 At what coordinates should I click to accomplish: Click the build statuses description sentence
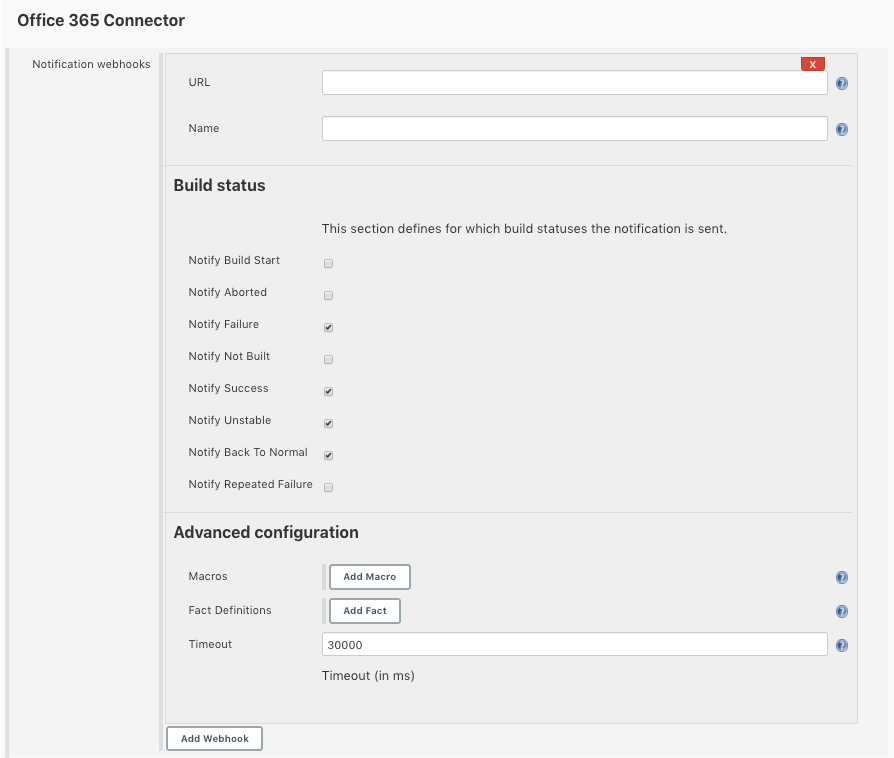(x=524, y=229)
